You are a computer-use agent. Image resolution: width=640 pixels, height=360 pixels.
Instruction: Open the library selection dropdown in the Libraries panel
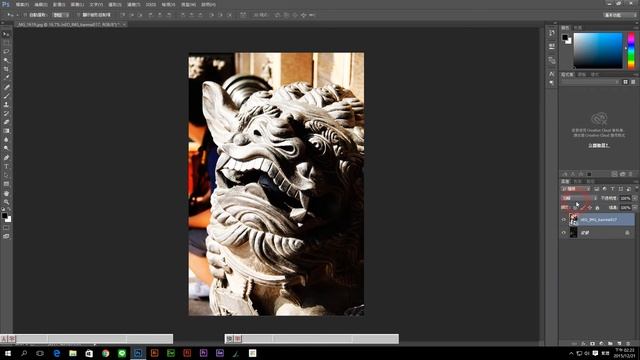click(590, 82)
